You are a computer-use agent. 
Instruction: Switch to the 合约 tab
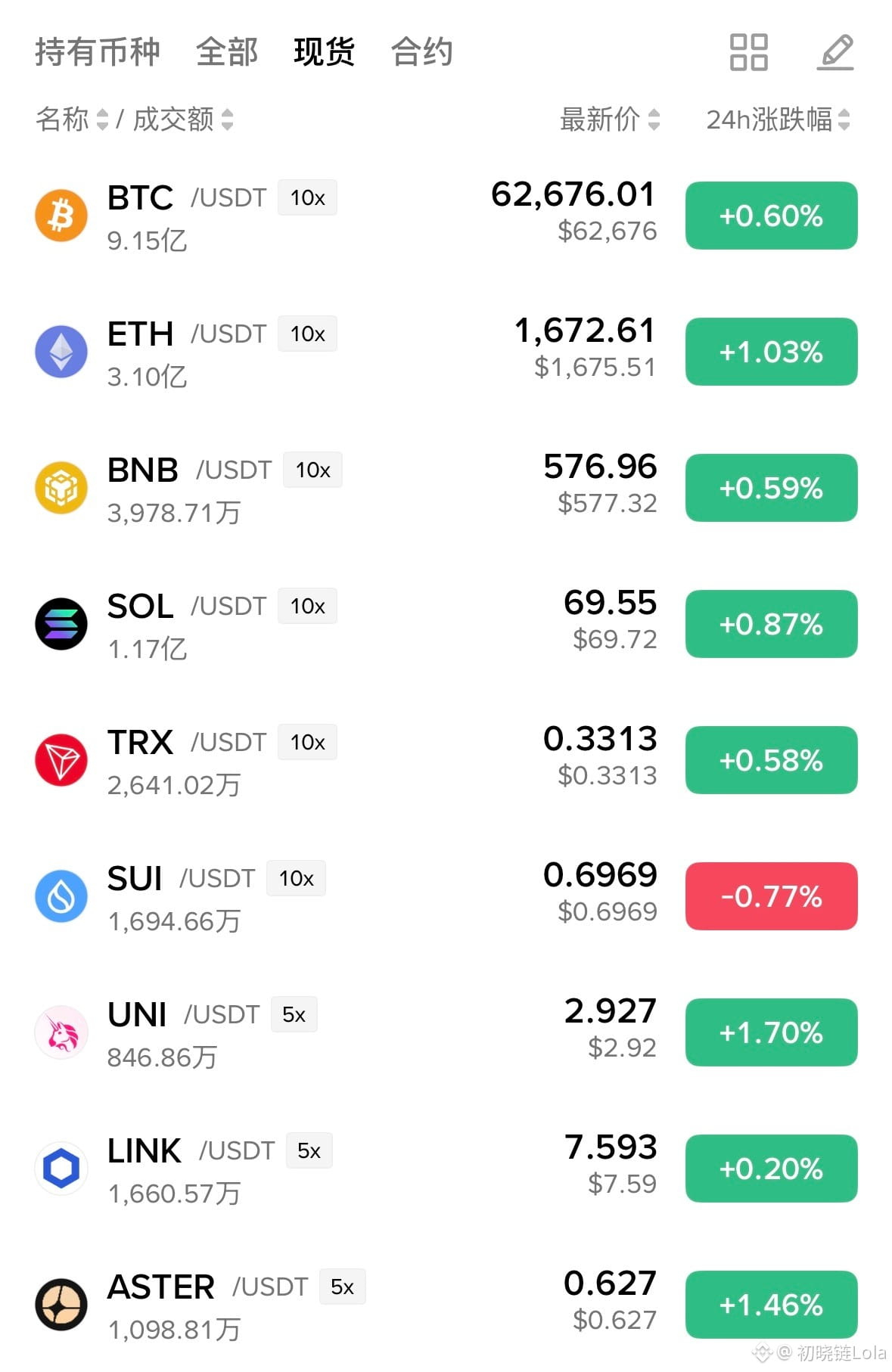pos(422,52)
